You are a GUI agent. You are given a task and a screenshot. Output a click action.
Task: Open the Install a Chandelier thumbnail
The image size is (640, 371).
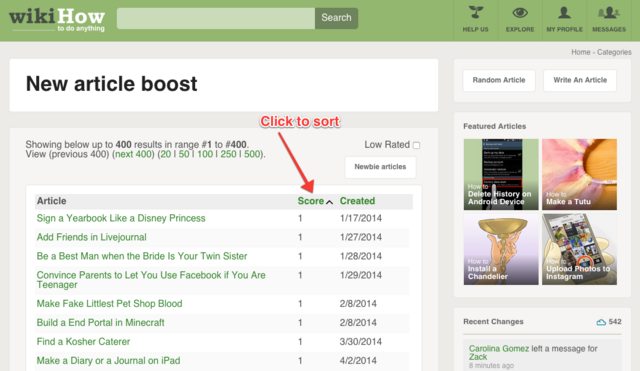pos(501,249)
